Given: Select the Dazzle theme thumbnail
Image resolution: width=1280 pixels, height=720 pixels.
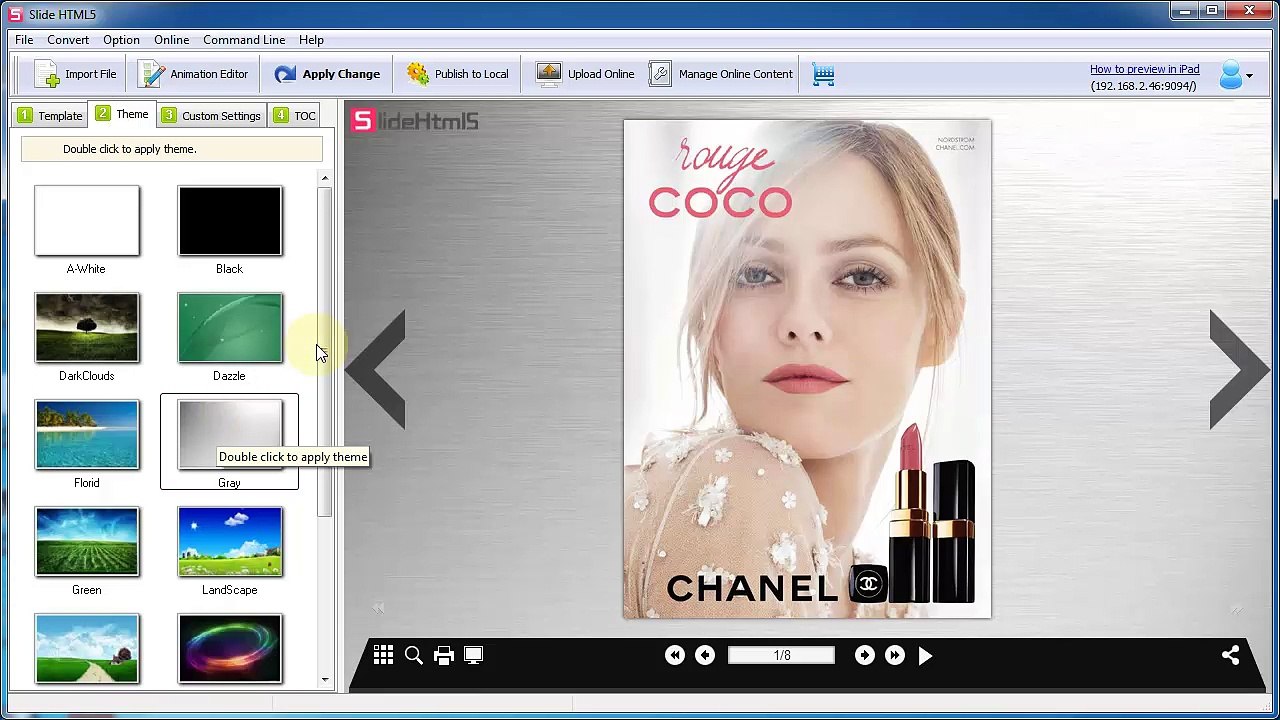Looking at the screenshot, I should click(x=230, y=328).
